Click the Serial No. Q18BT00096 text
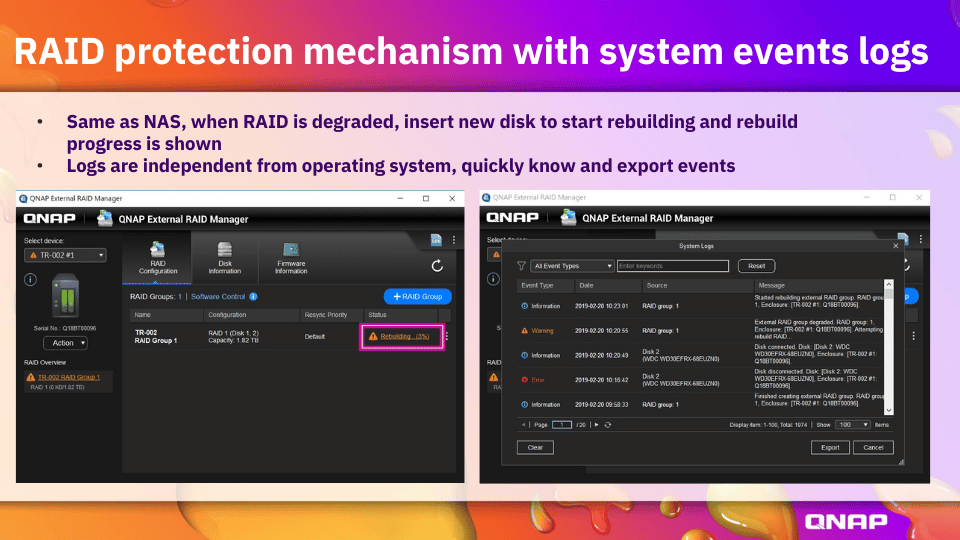Image resolution: width=960 pixels, height=540 pixels. pyautogui.click(x=65, y=328)
